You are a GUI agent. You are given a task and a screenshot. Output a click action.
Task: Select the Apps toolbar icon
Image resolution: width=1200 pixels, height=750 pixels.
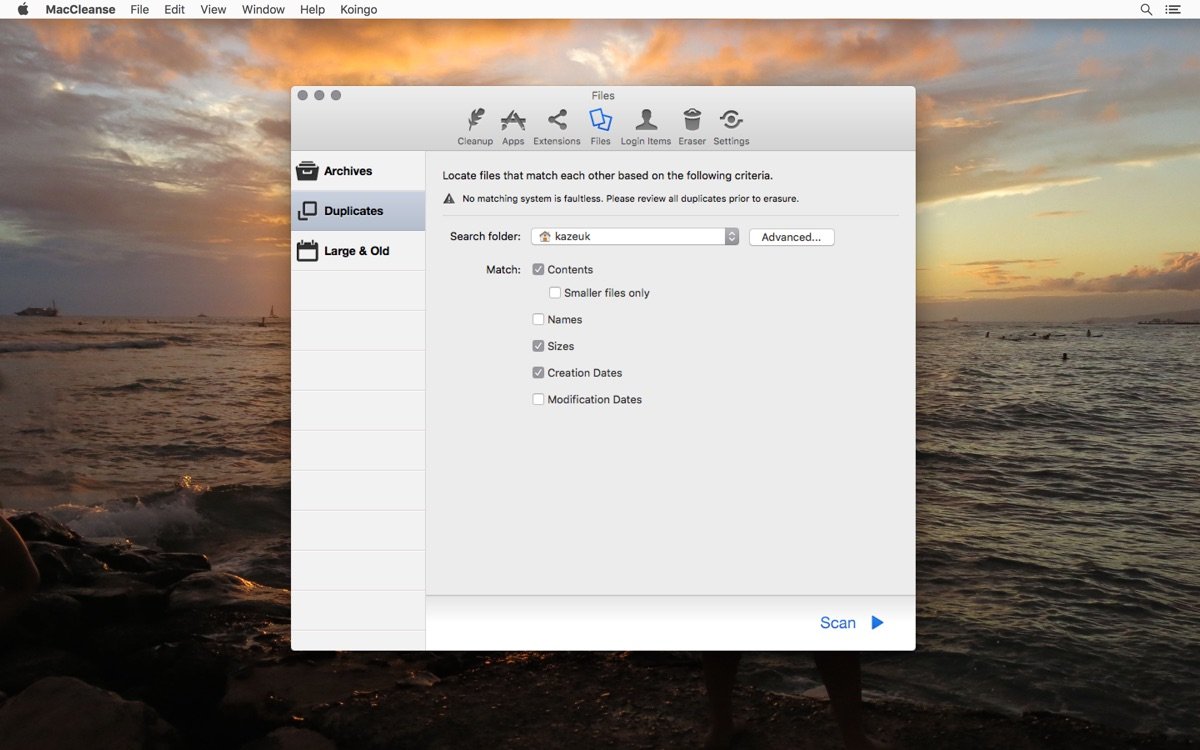click(x=512, y=125)
